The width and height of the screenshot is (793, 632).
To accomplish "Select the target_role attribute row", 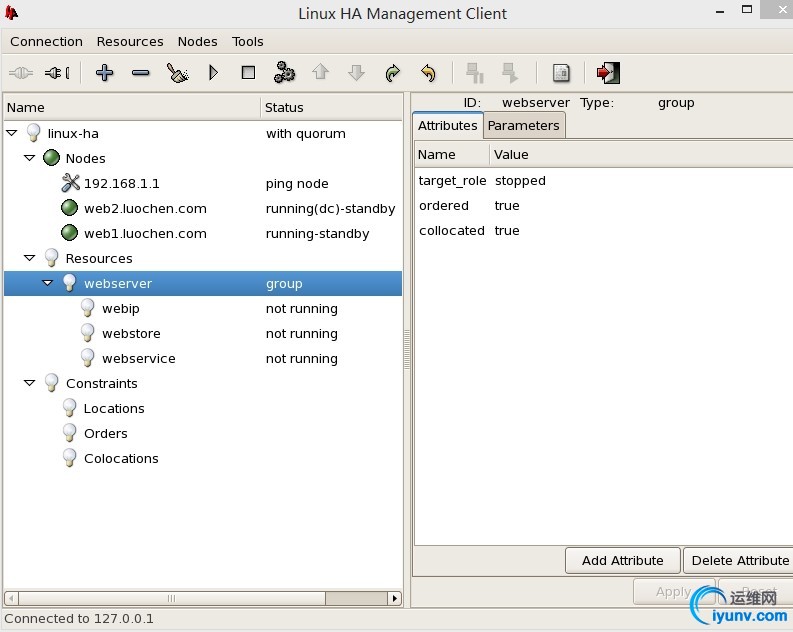I will pos(603,180).
